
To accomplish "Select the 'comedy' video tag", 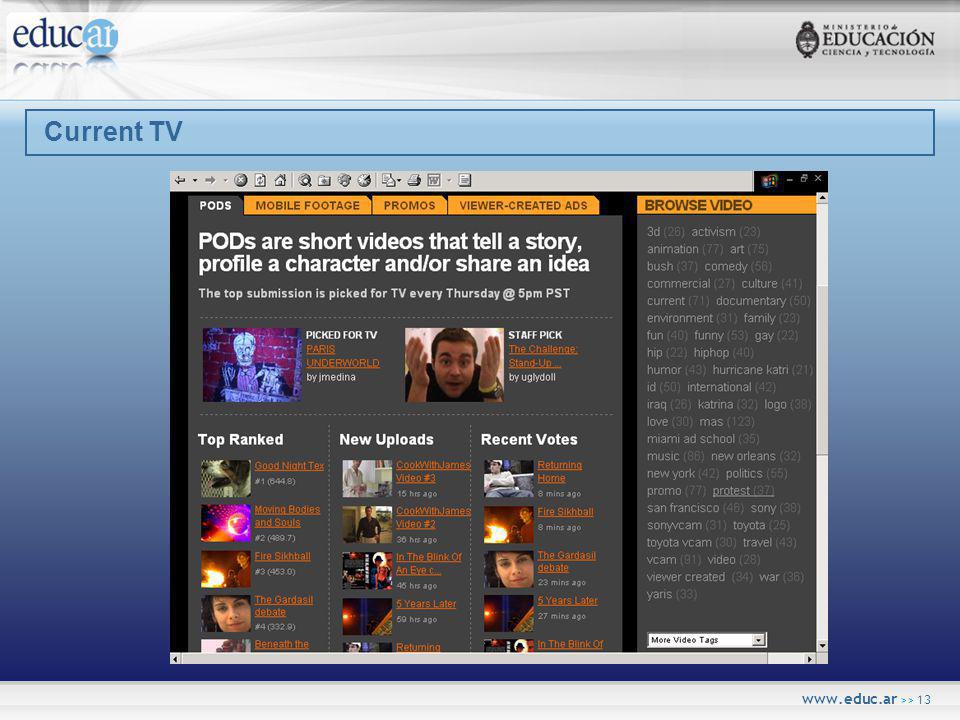I will point(726,266).
